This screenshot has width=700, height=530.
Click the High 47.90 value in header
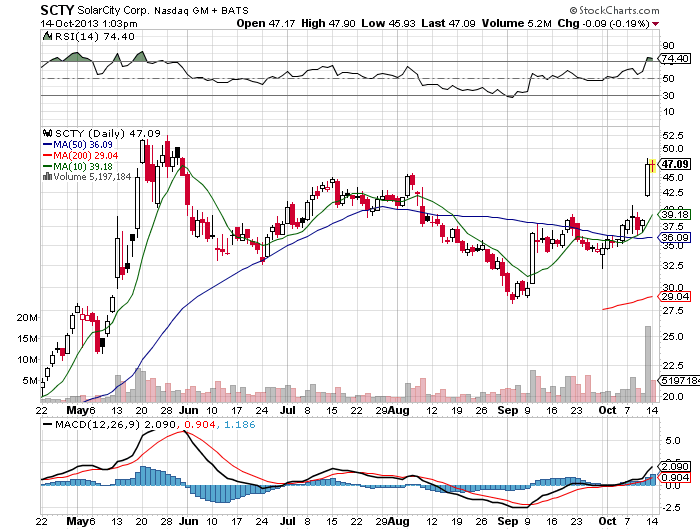click(328, 23)
